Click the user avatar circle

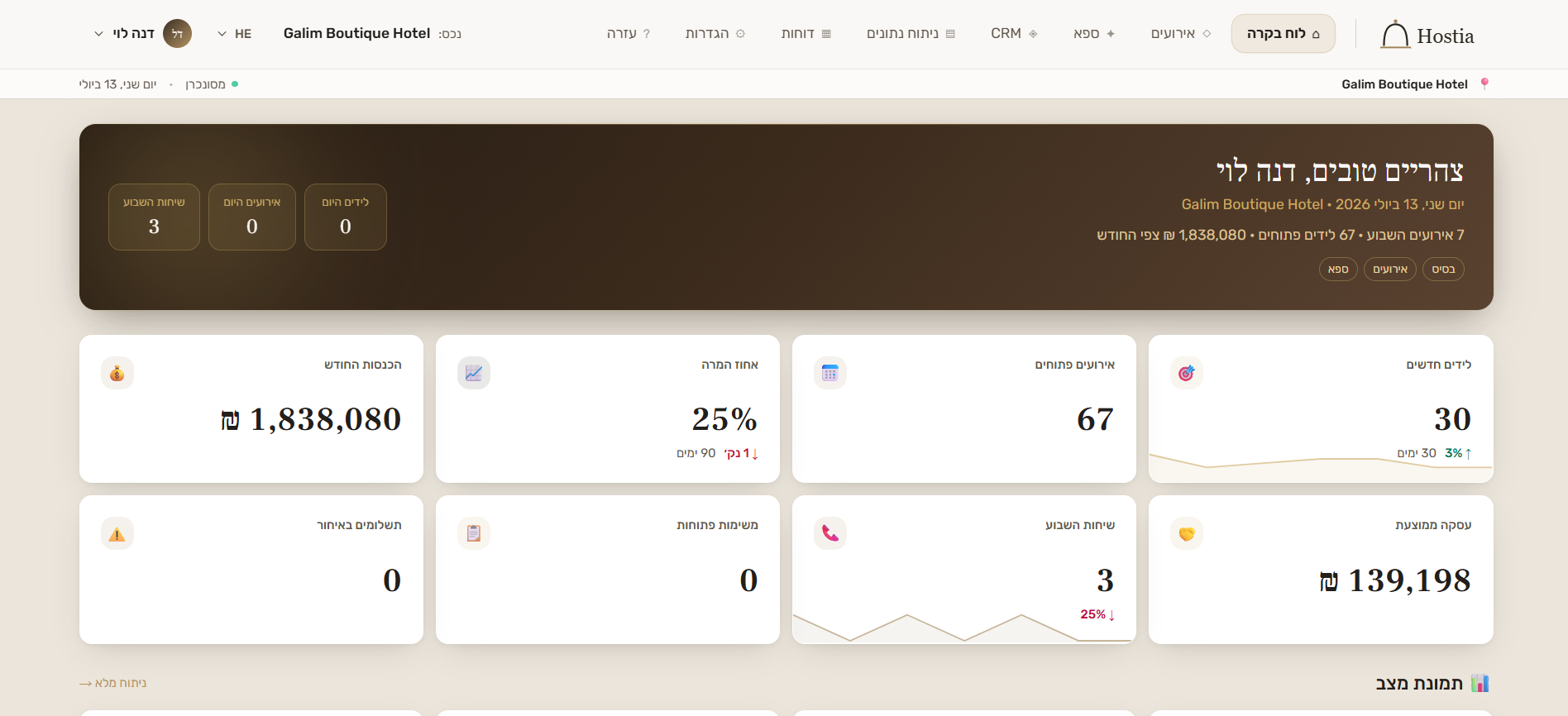click(x=177, y=34)
